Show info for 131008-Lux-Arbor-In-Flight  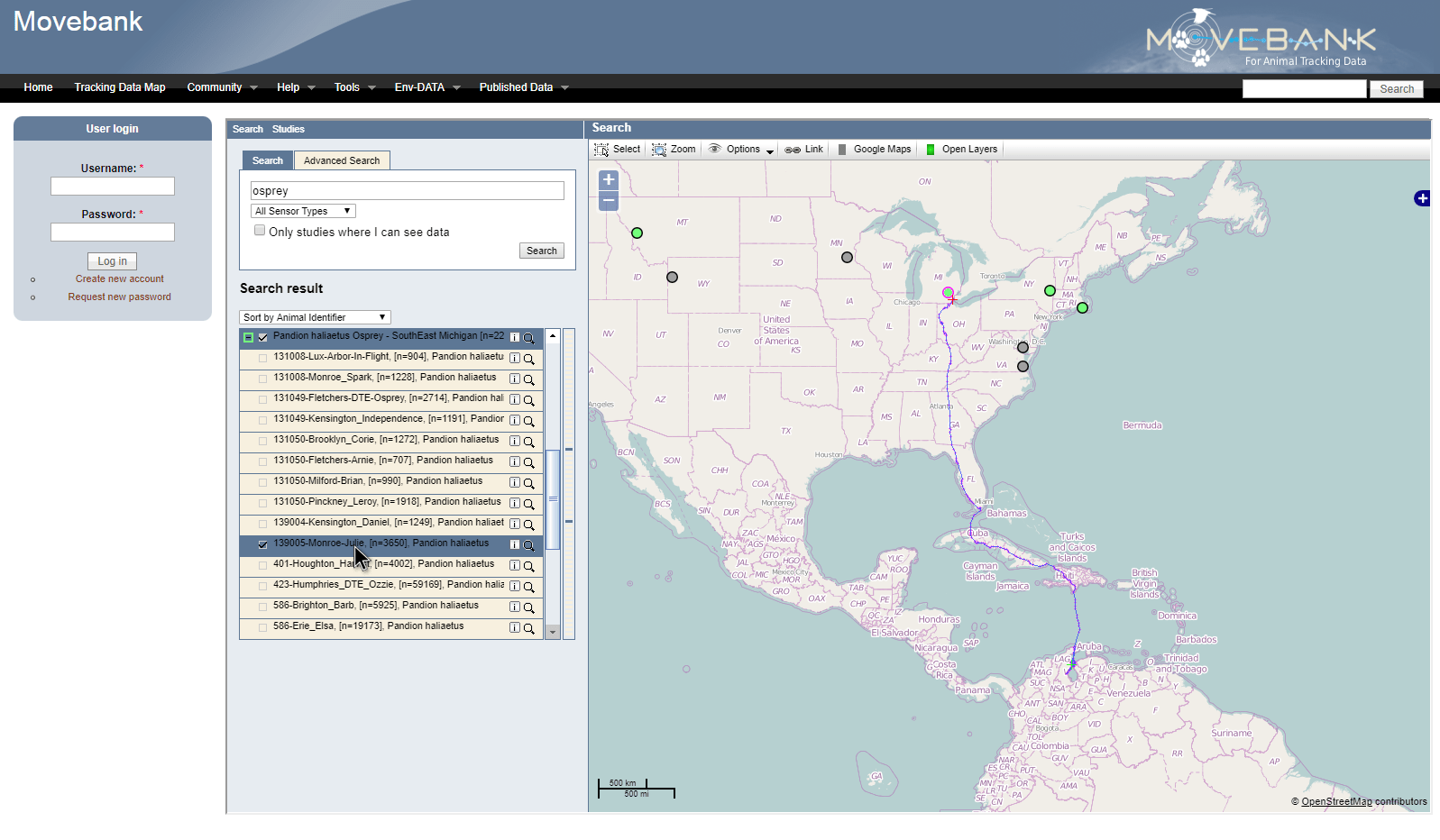tap(515, 359)
